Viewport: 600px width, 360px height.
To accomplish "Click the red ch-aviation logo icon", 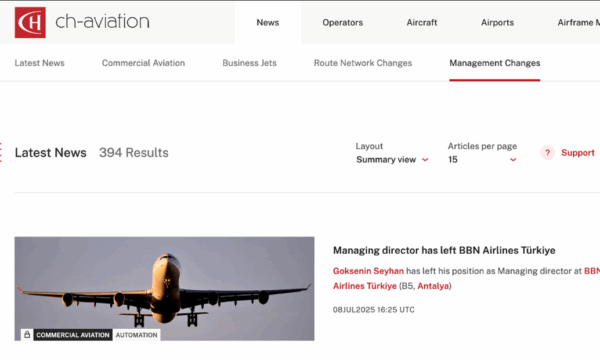I will (x=30, y=23).
